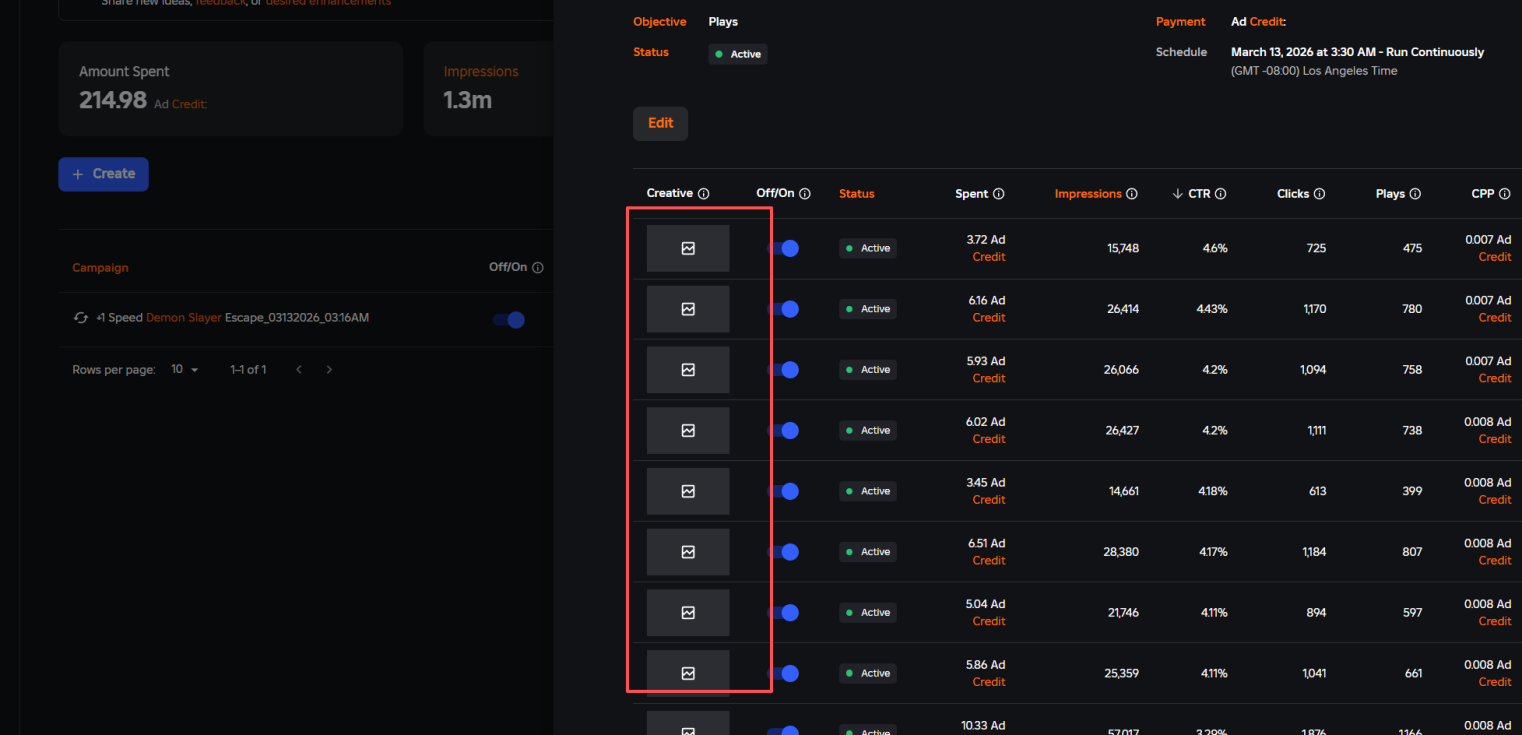Select the plays value 758
Viewport: 1522px width, 735px height.
[x=1412, y=370]
